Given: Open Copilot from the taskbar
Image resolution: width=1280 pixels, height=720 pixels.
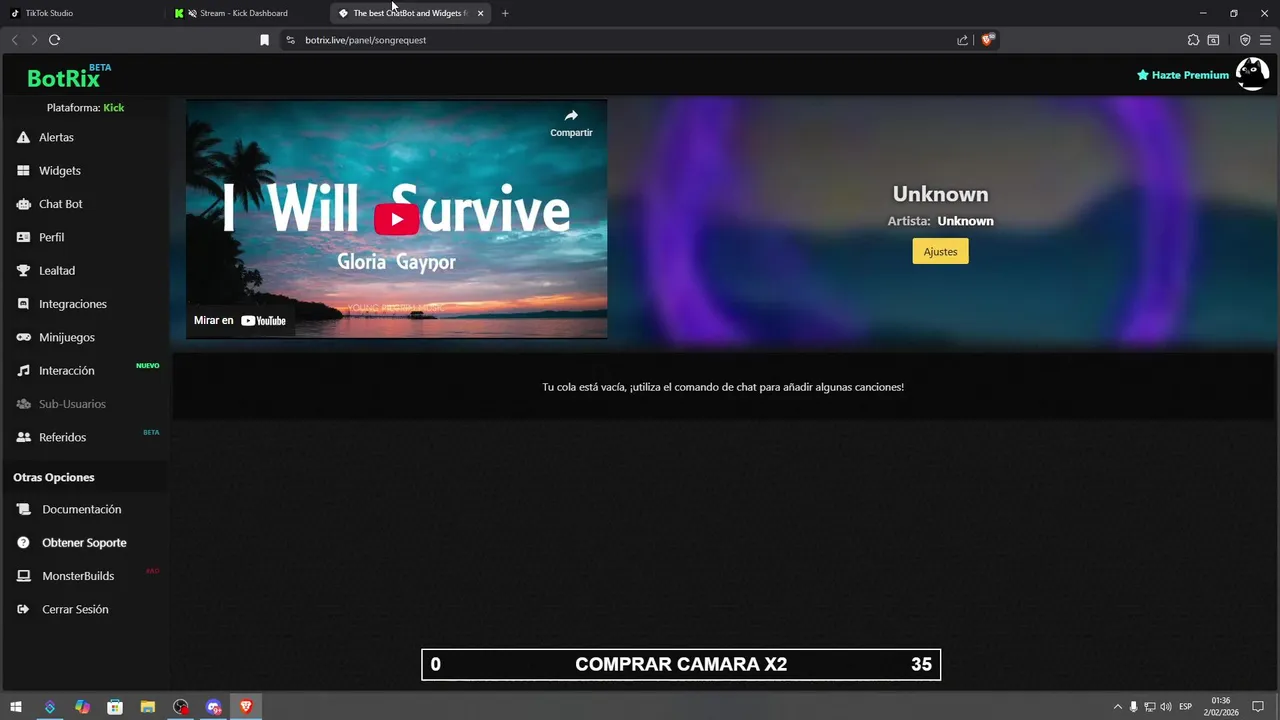Looking at the screenshot, I should 82,707.
